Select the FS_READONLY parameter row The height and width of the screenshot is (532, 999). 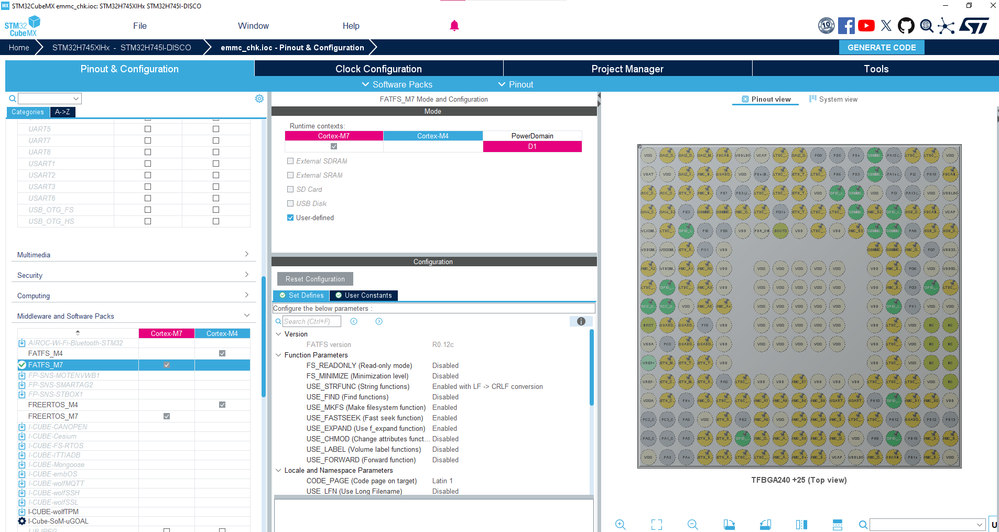pos(433,366)
